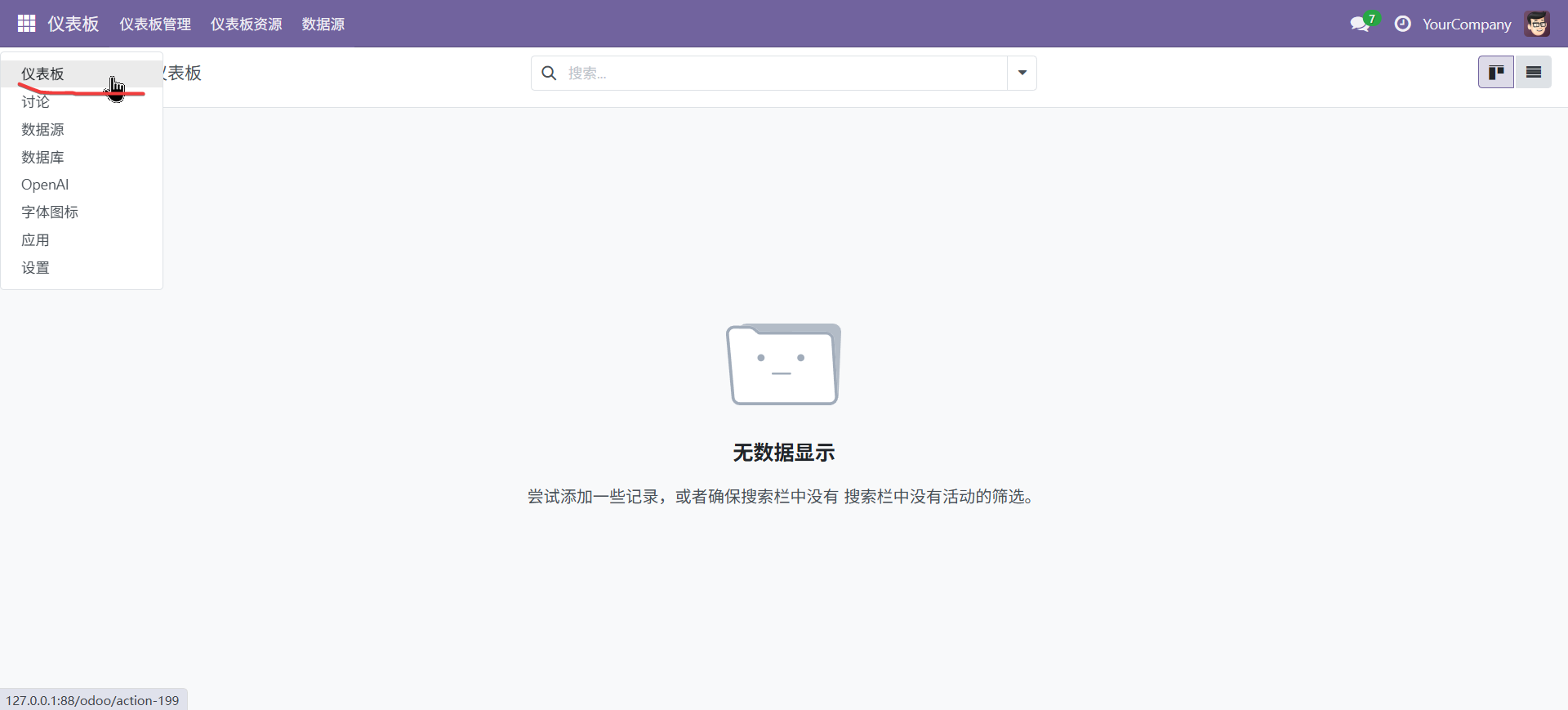Open OpenAI from the apps dropdown
The image size is (1568, 710).
click(45, 185)
